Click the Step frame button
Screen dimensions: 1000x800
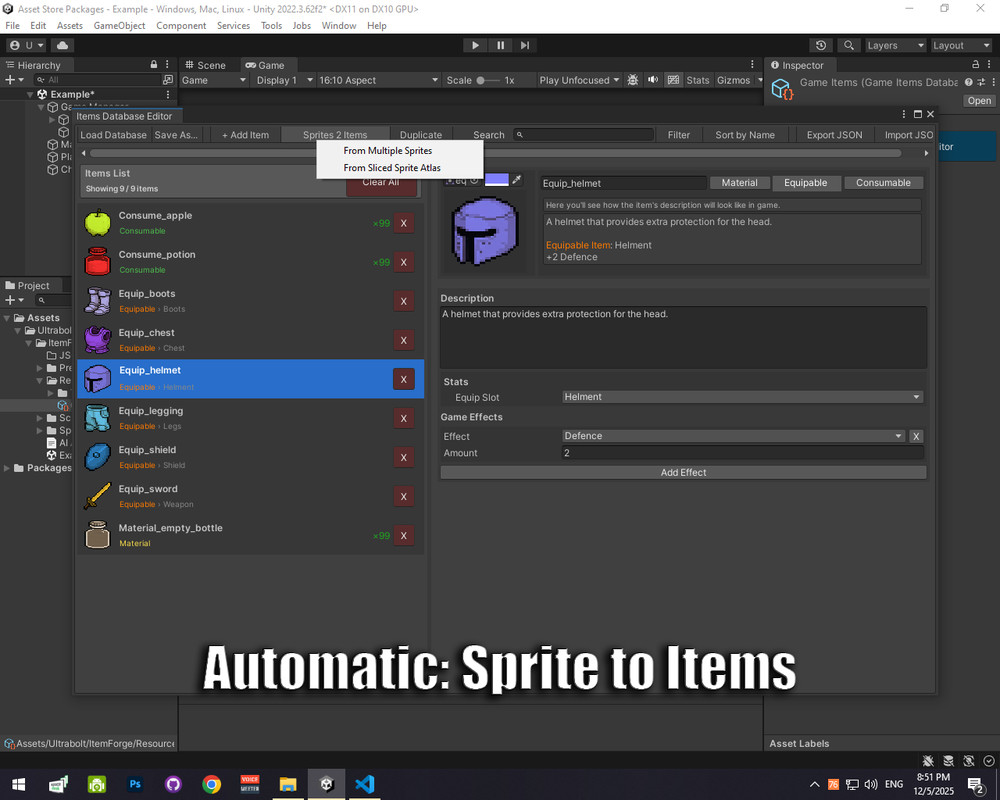tap(524, 44)
